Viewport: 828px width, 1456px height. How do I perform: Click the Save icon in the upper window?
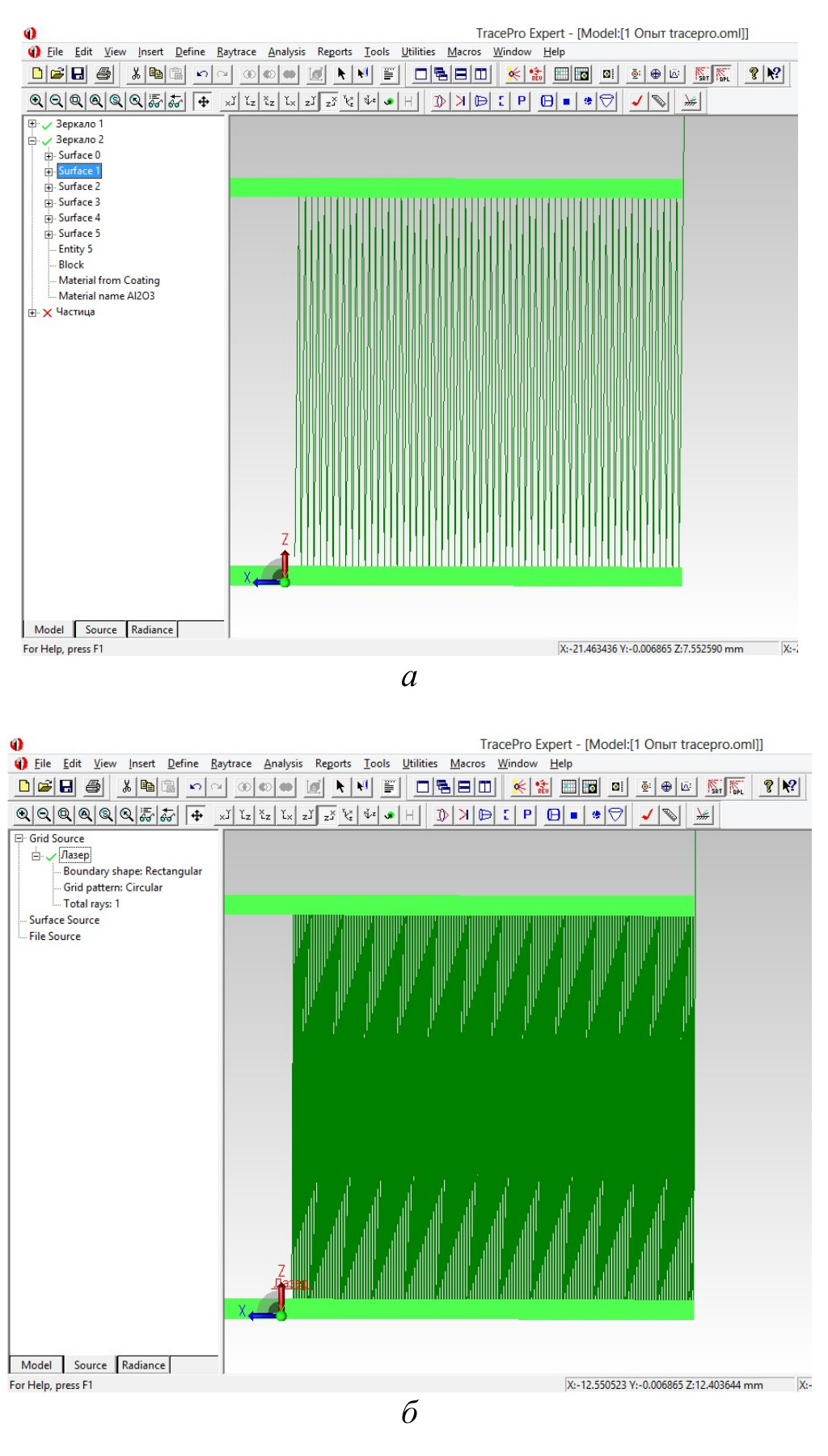(x=78, y=74)
